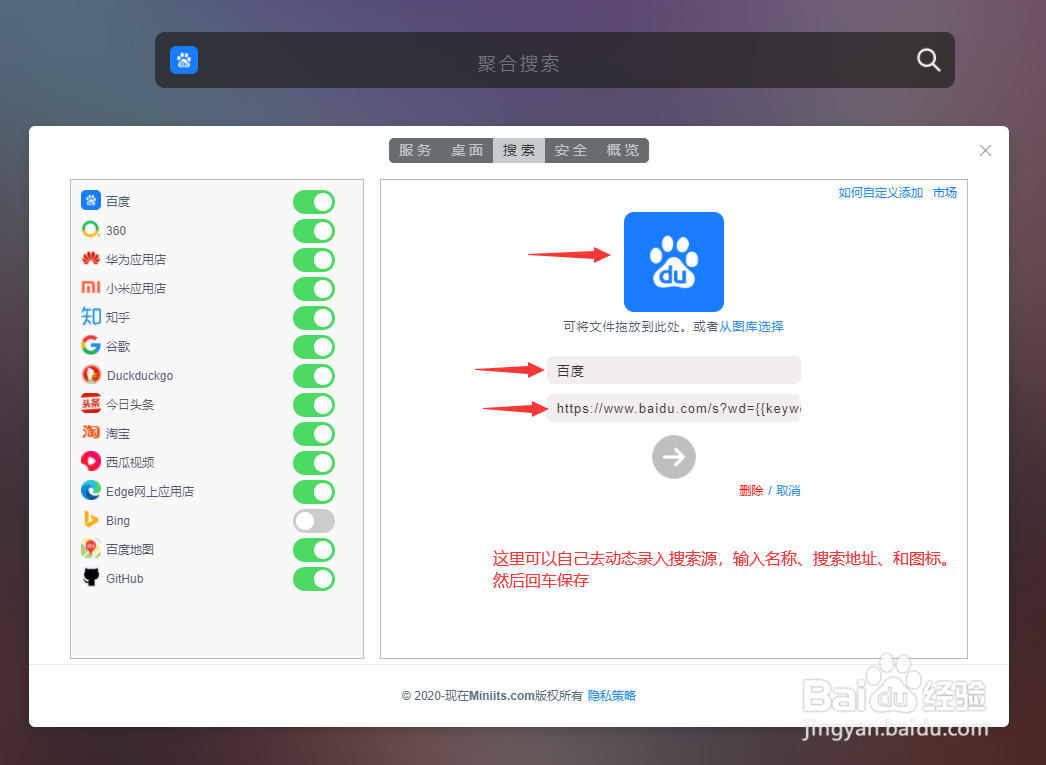Click the magnifying glass search icon
The image size is (1046, 765).
tap(928, 60)
